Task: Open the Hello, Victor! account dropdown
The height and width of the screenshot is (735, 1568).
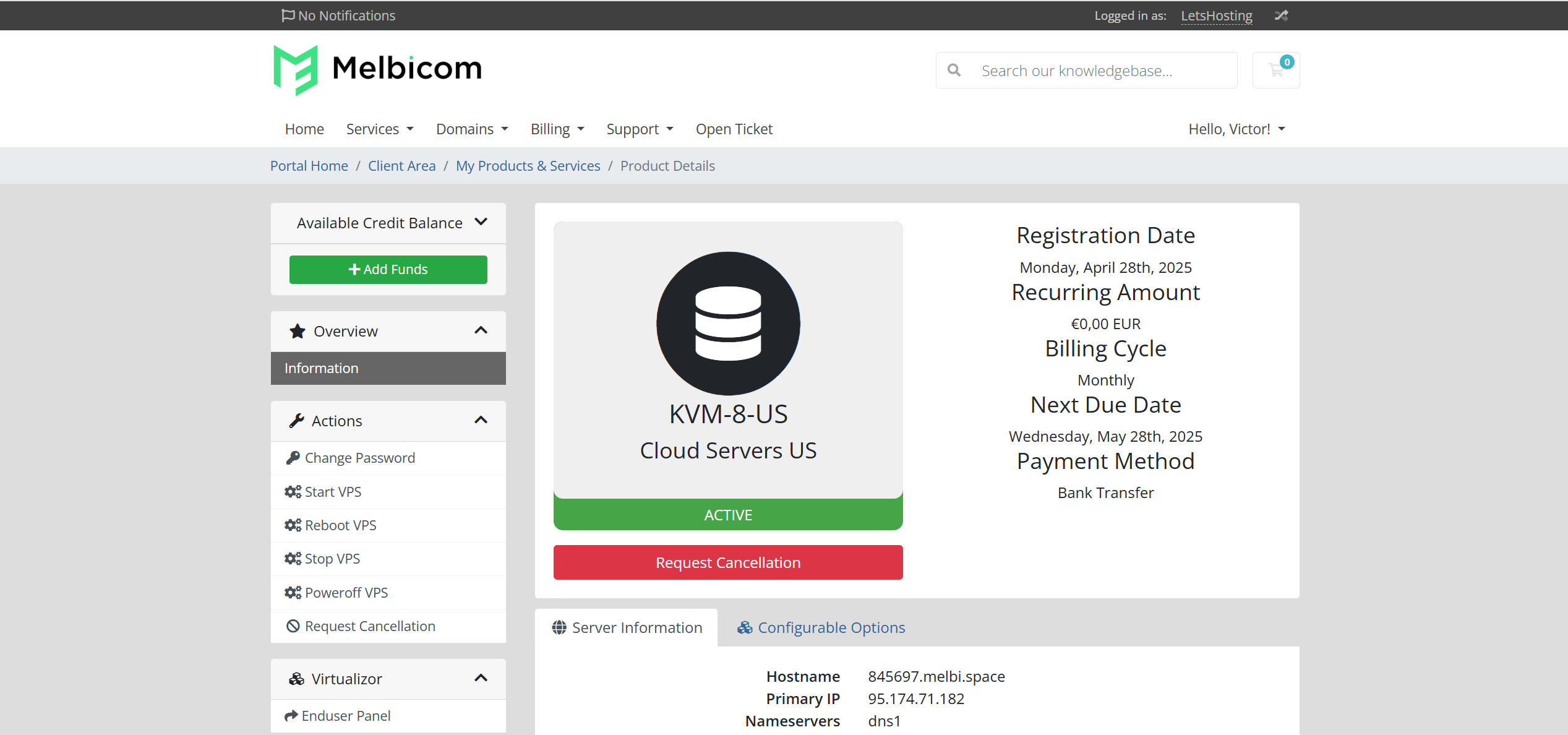Action: [1236, 129]
